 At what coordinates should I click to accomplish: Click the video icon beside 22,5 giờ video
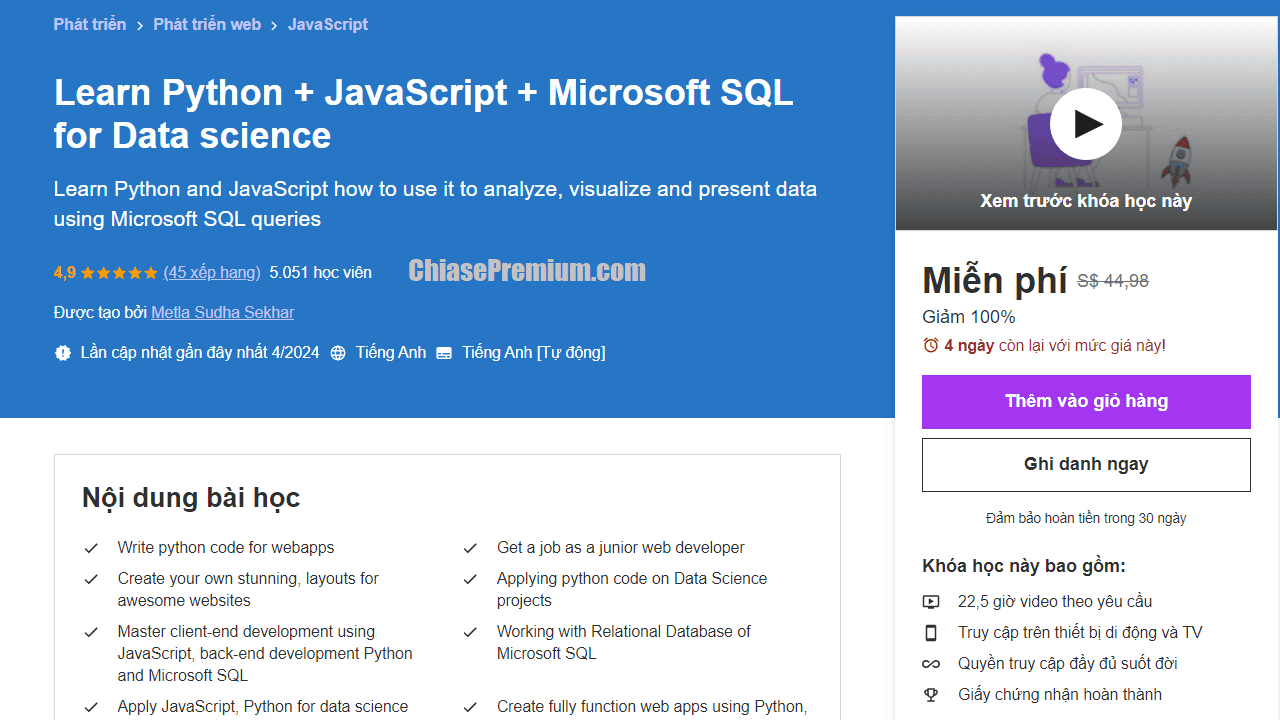click(x=931, y=602)
